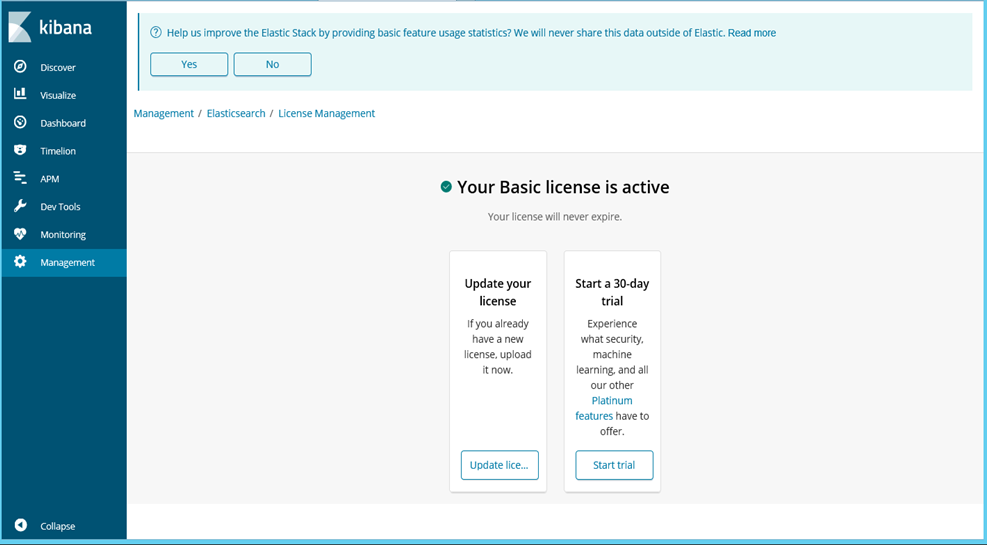Select the APM label

50,179
